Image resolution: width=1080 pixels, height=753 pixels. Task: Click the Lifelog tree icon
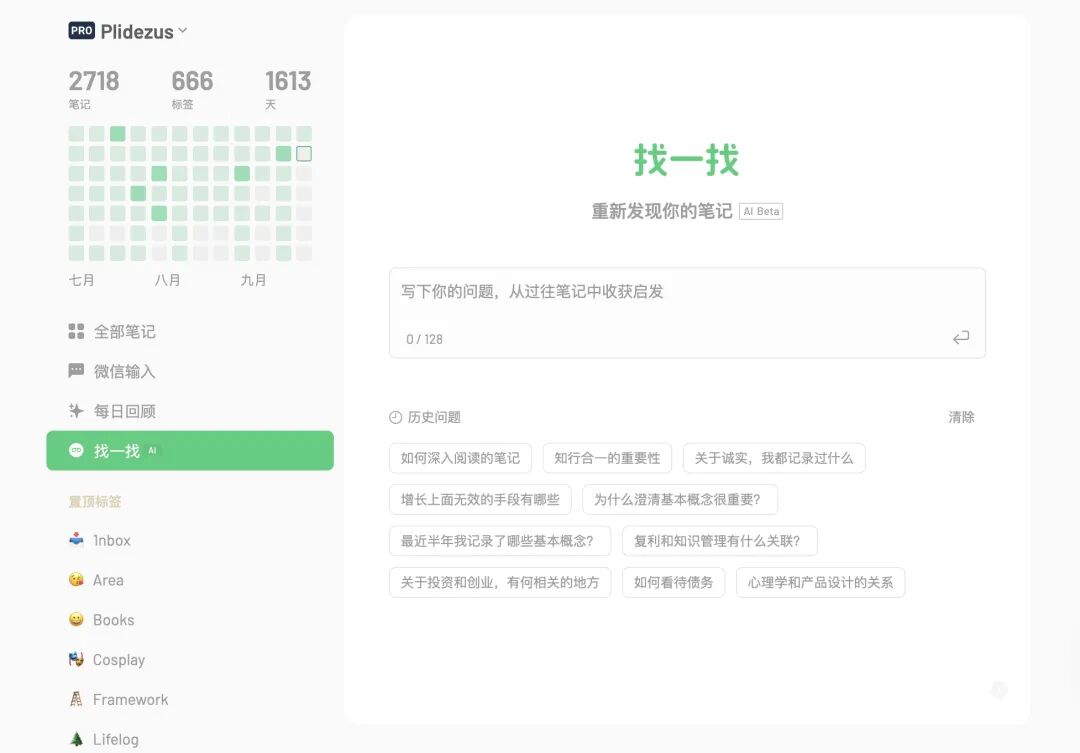click(x=76, y=739)
